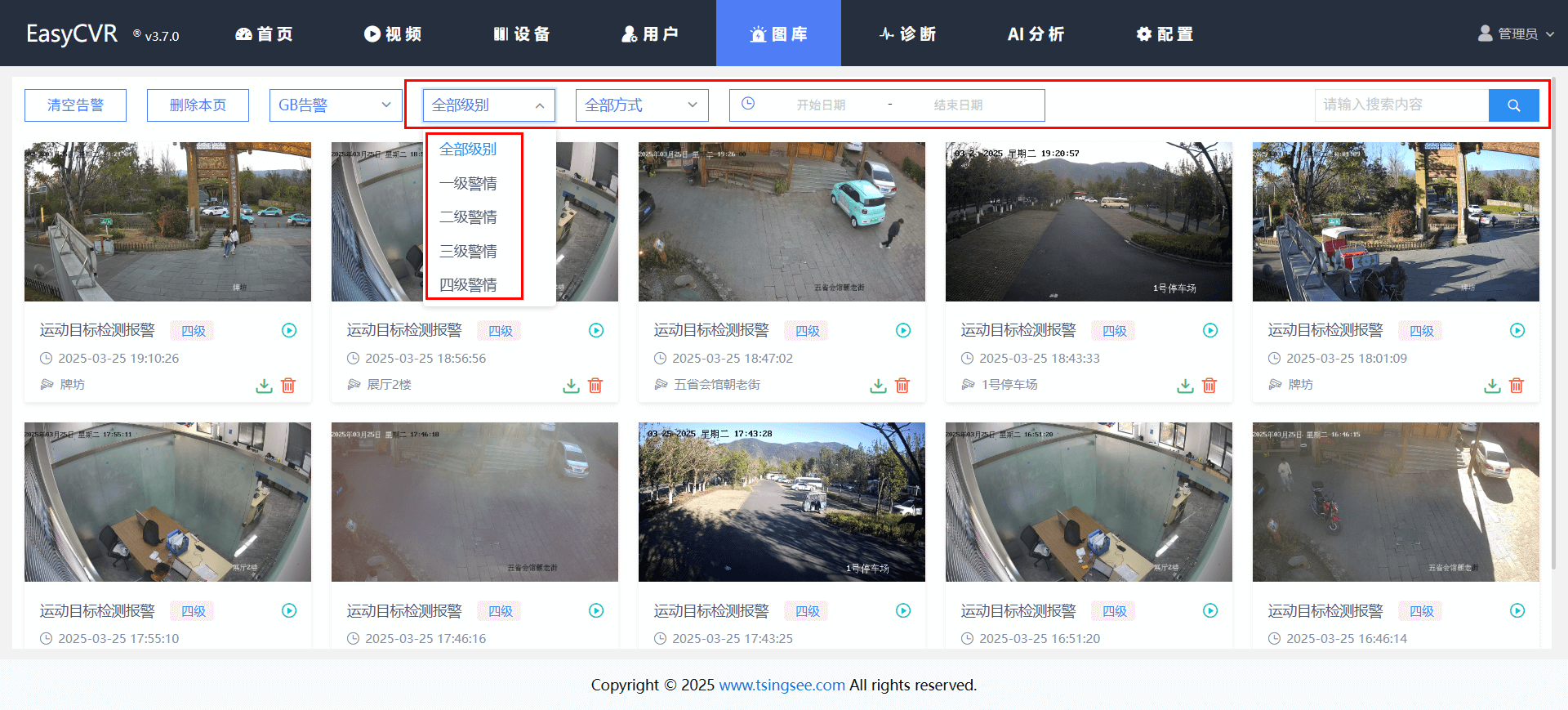Play video for the 16:46:14 alarm
This screenshot has width=1568, height=710.
pos(1517,611)
